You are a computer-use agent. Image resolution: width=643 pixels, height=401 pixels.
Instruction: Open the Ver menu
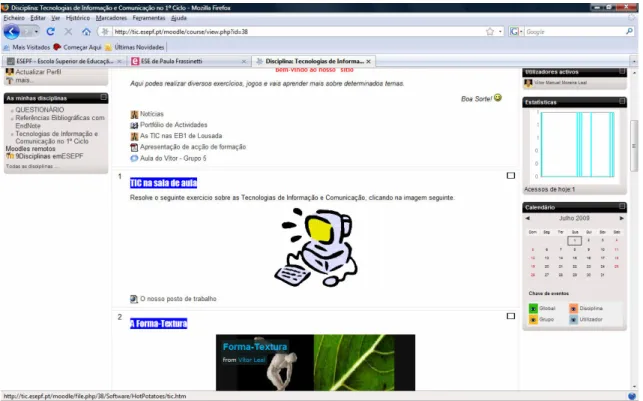pyautogui.click(x=56, y=18)
